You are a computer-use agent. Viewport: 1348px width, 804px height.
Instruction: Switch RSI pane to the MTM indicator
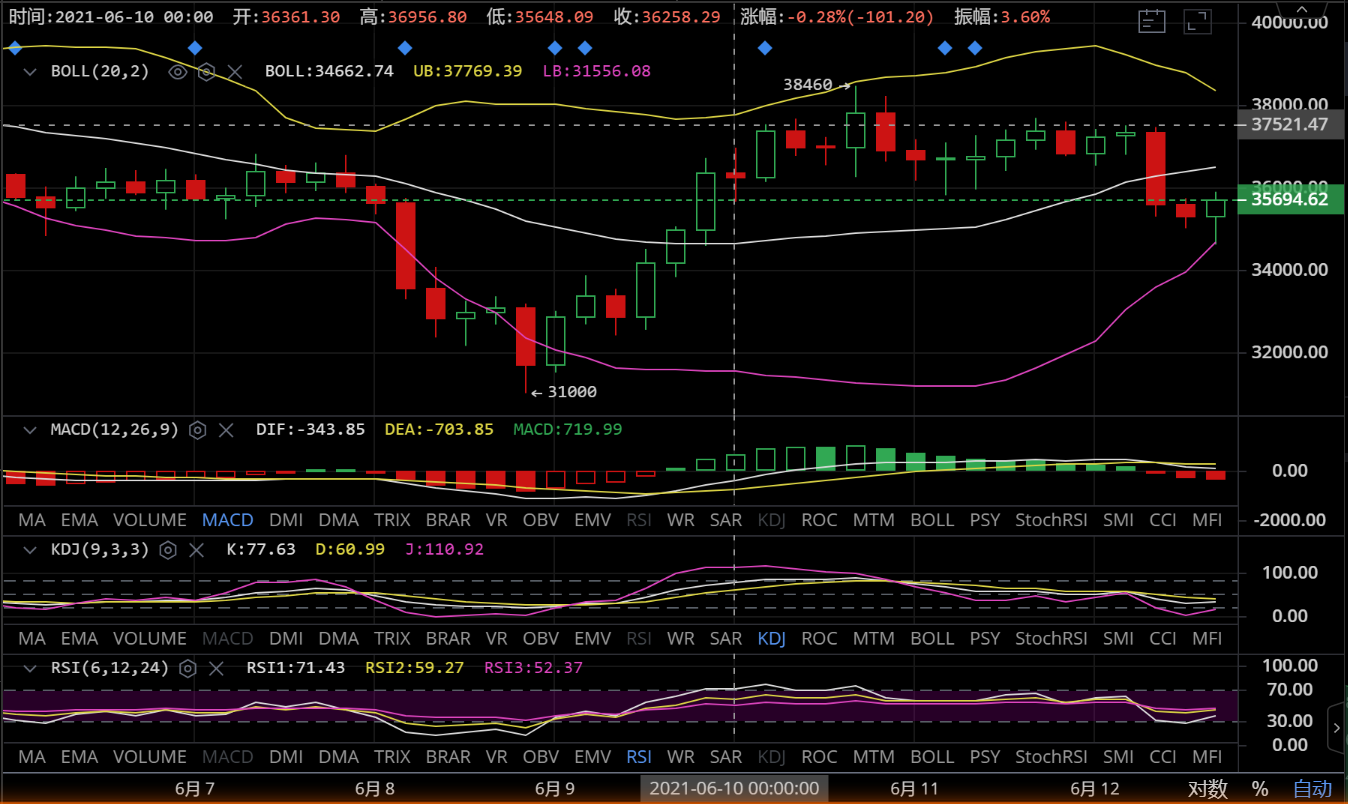click(874, 757)
